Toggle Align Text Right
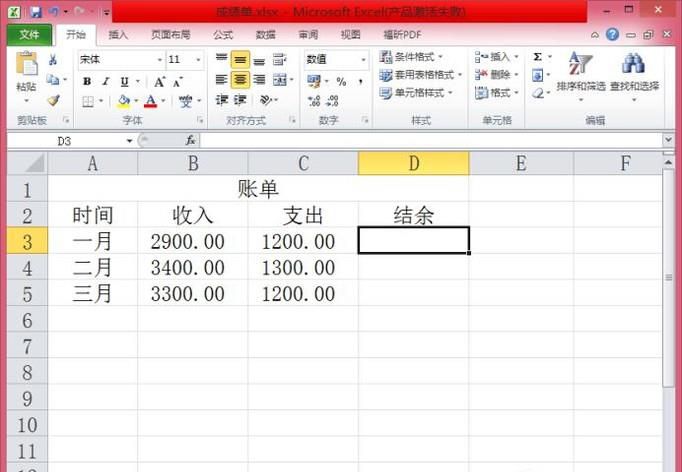682x472 pixels. tap(259, 80)
